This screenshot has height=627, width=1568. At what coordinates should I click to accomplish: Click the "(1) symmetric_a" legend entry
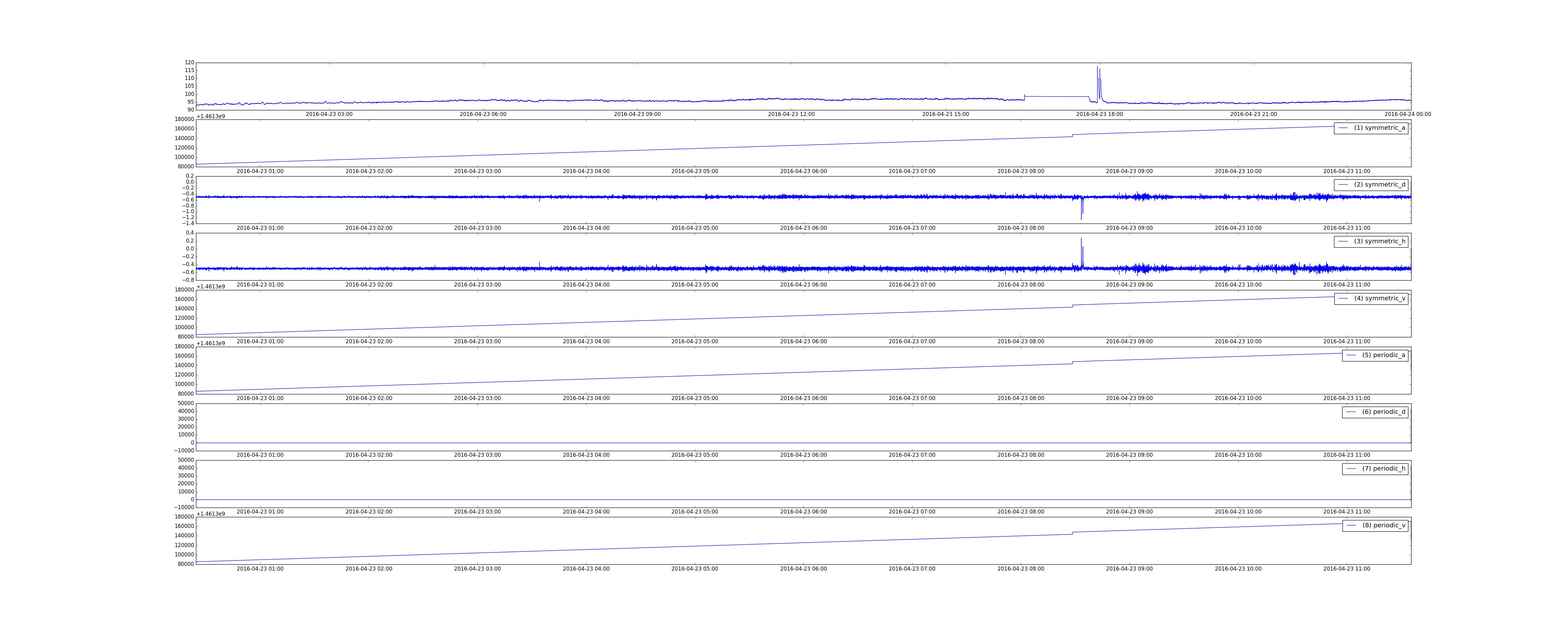click(x=1371, y=128)
